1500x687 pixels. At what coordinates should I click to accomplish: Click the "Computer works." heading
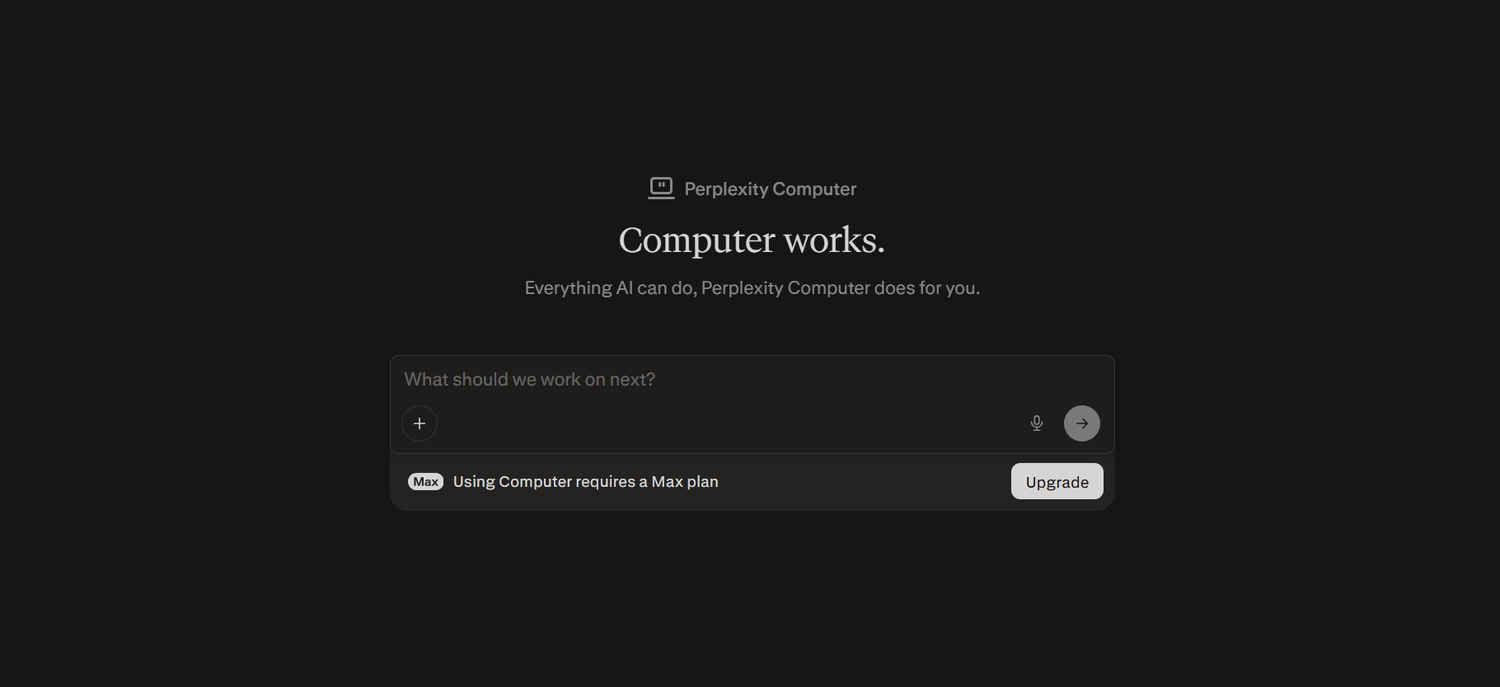pos(752,240)
